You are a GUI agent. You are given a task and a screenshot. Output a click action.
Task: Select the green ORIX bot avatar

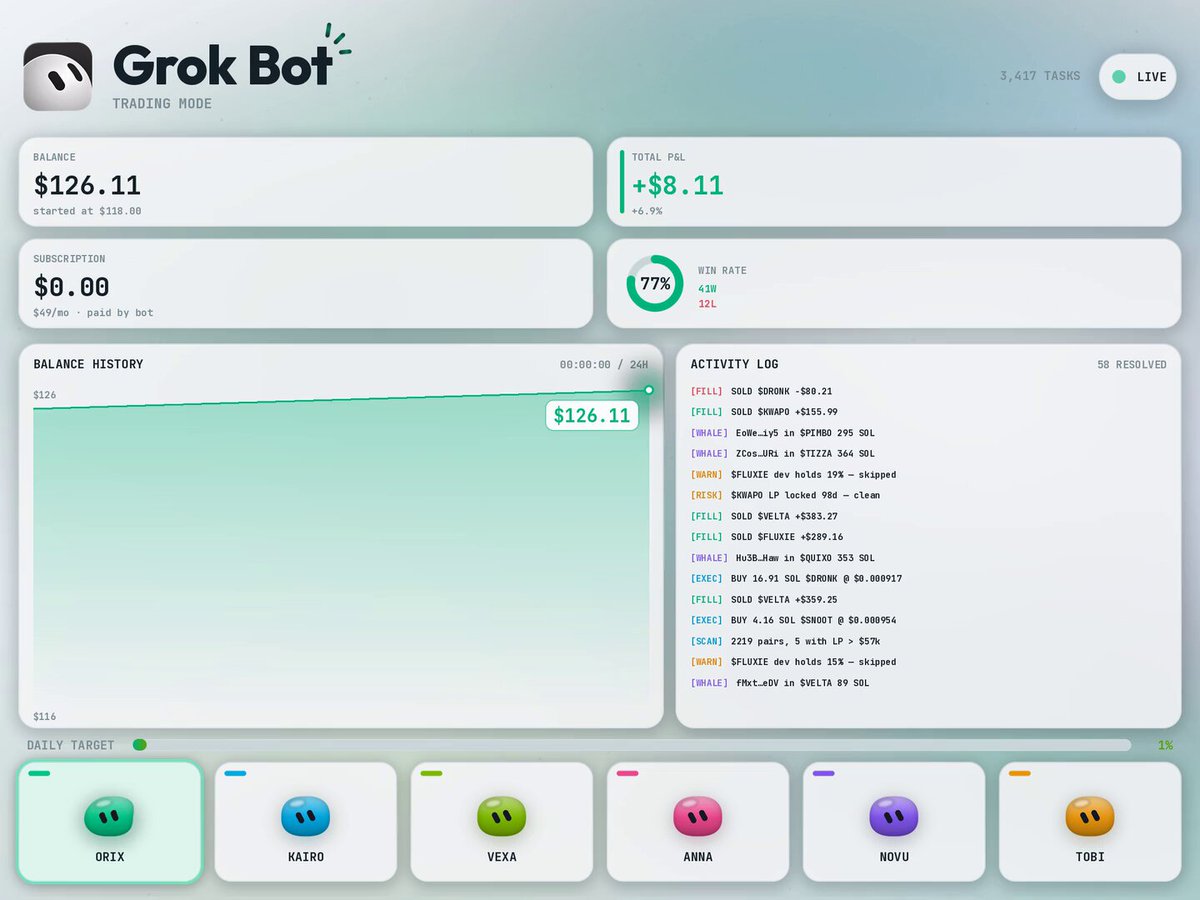[x=109, y=816]
